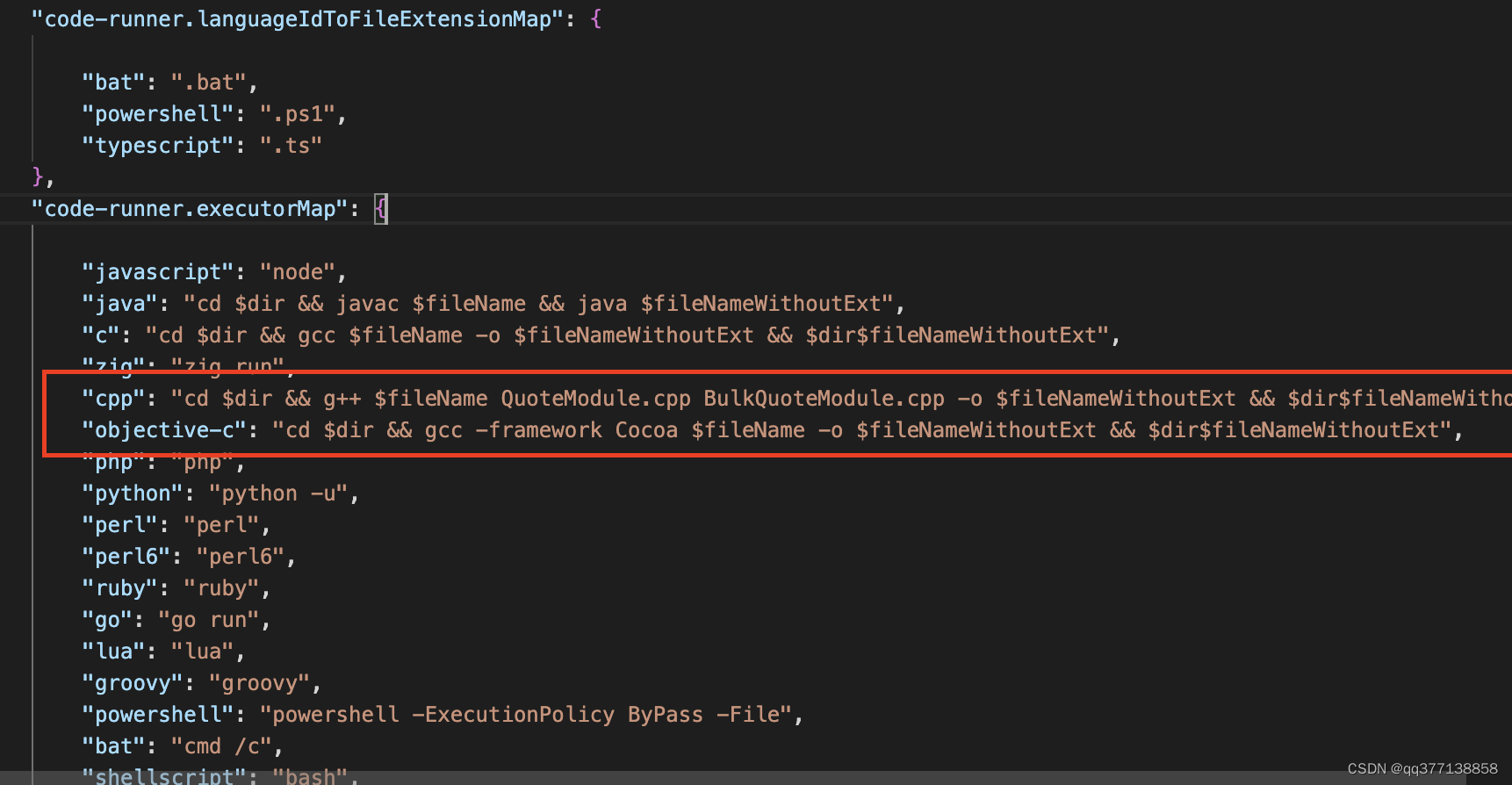Click the "python": "python -u" entry
Viewport: 1512px width, 785px height.
point(220,493)
